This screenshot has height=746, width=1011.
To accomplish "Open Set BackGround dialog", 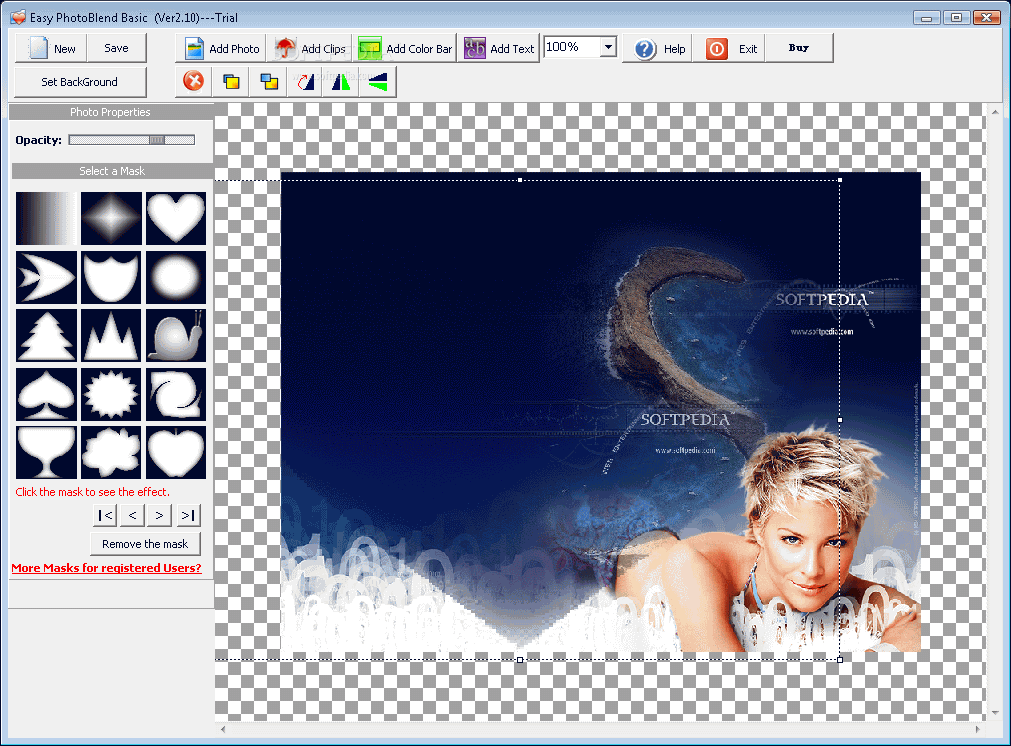I will (80, 82).
